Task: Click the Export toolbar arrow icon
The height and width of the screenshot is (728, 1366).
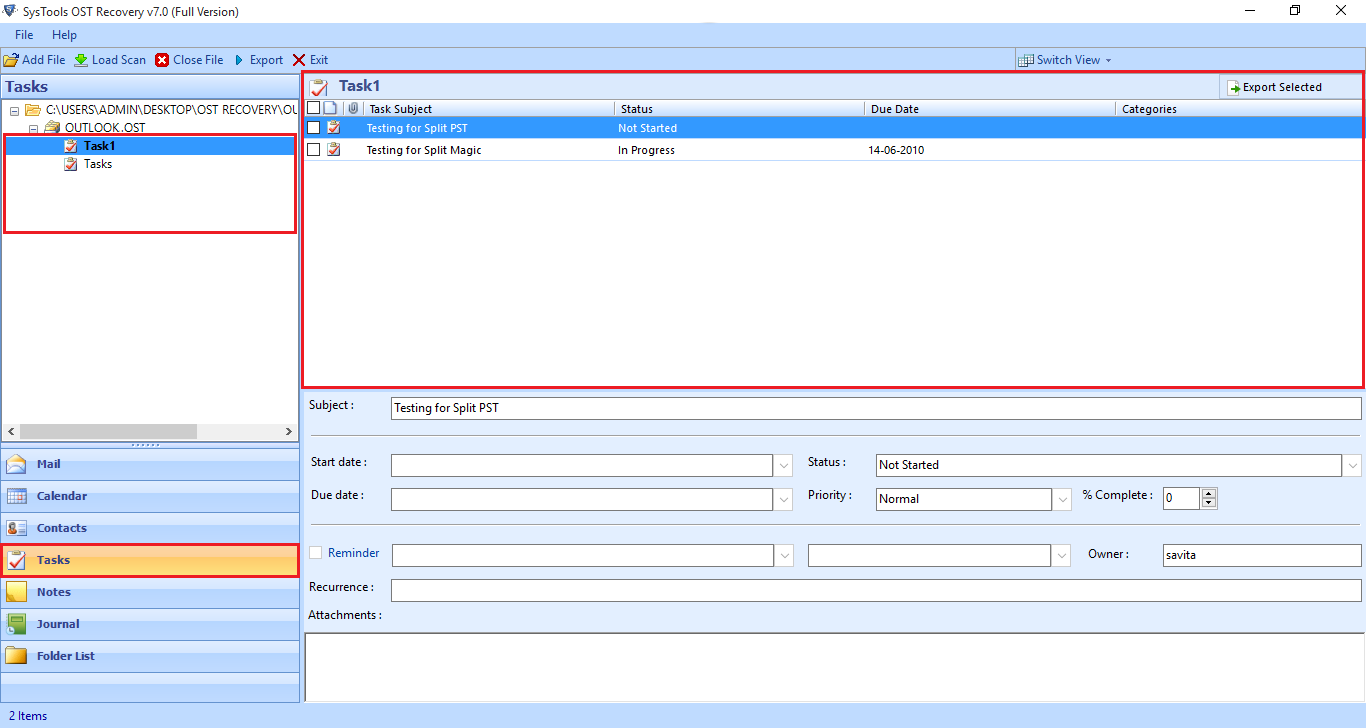Action: (239, 60)
